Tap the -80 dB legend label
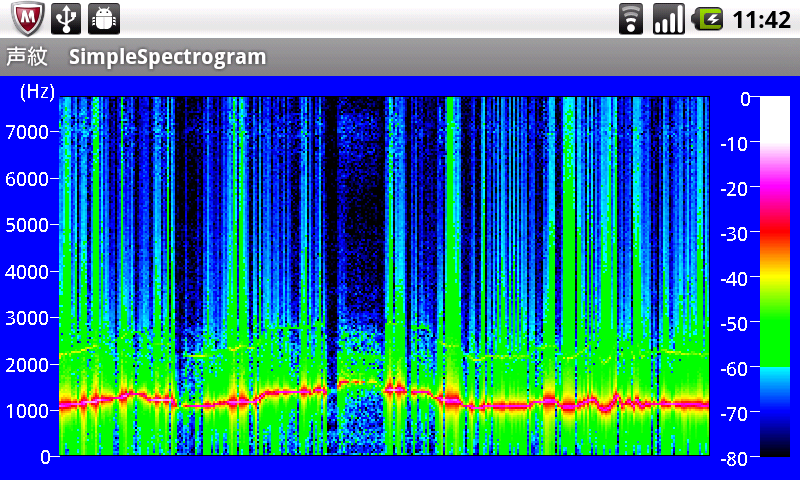Screen dimensions: 800x480 (734, 459)
